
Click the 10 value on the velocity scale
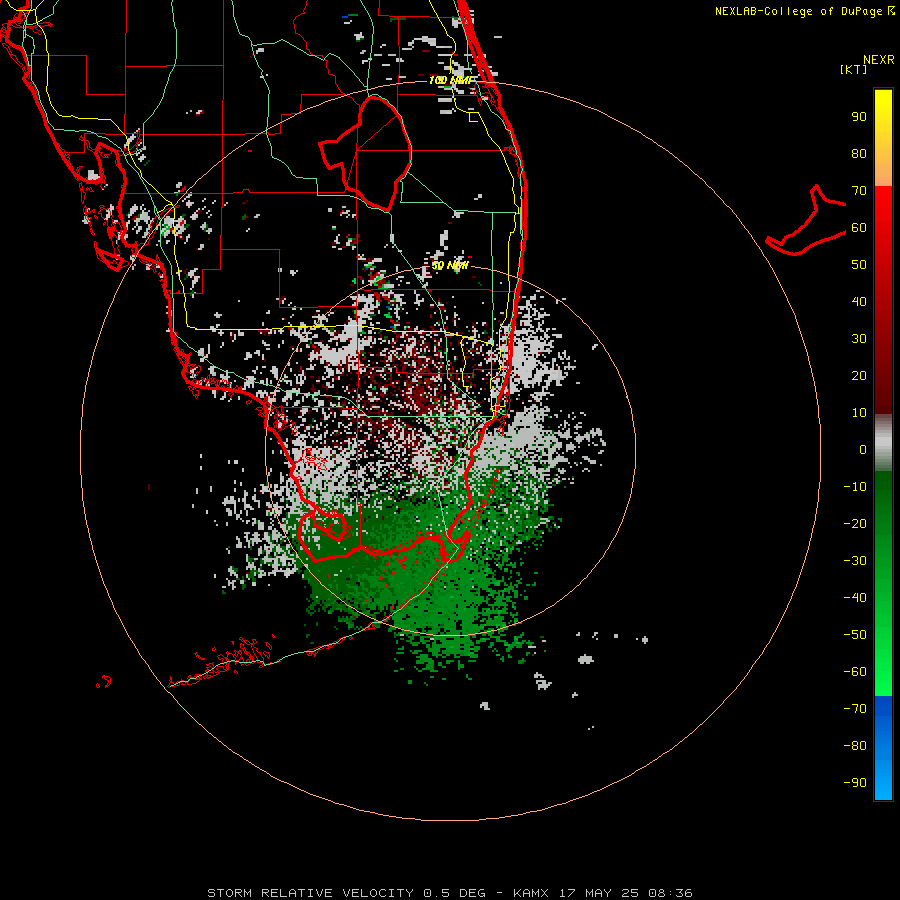[x=859, y=413]
